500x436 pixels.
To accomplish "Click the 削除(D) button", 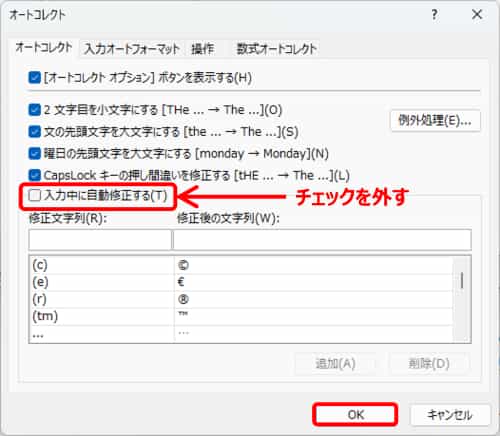I will 429,363.
